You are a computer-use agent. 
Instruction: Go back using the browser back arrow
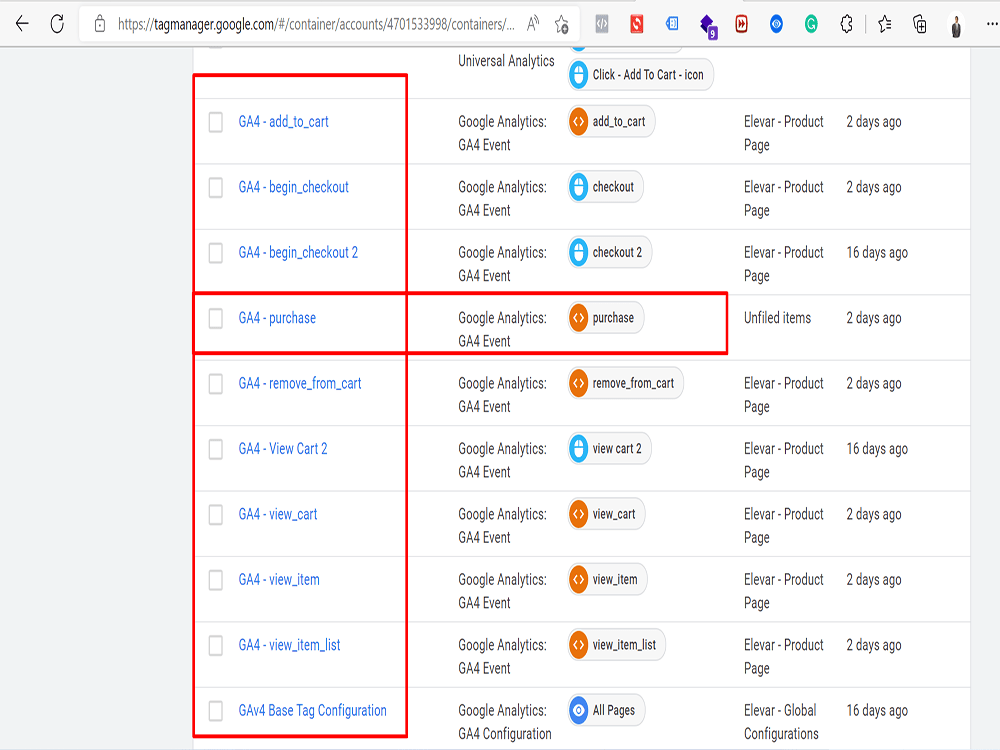click(22, 24)
